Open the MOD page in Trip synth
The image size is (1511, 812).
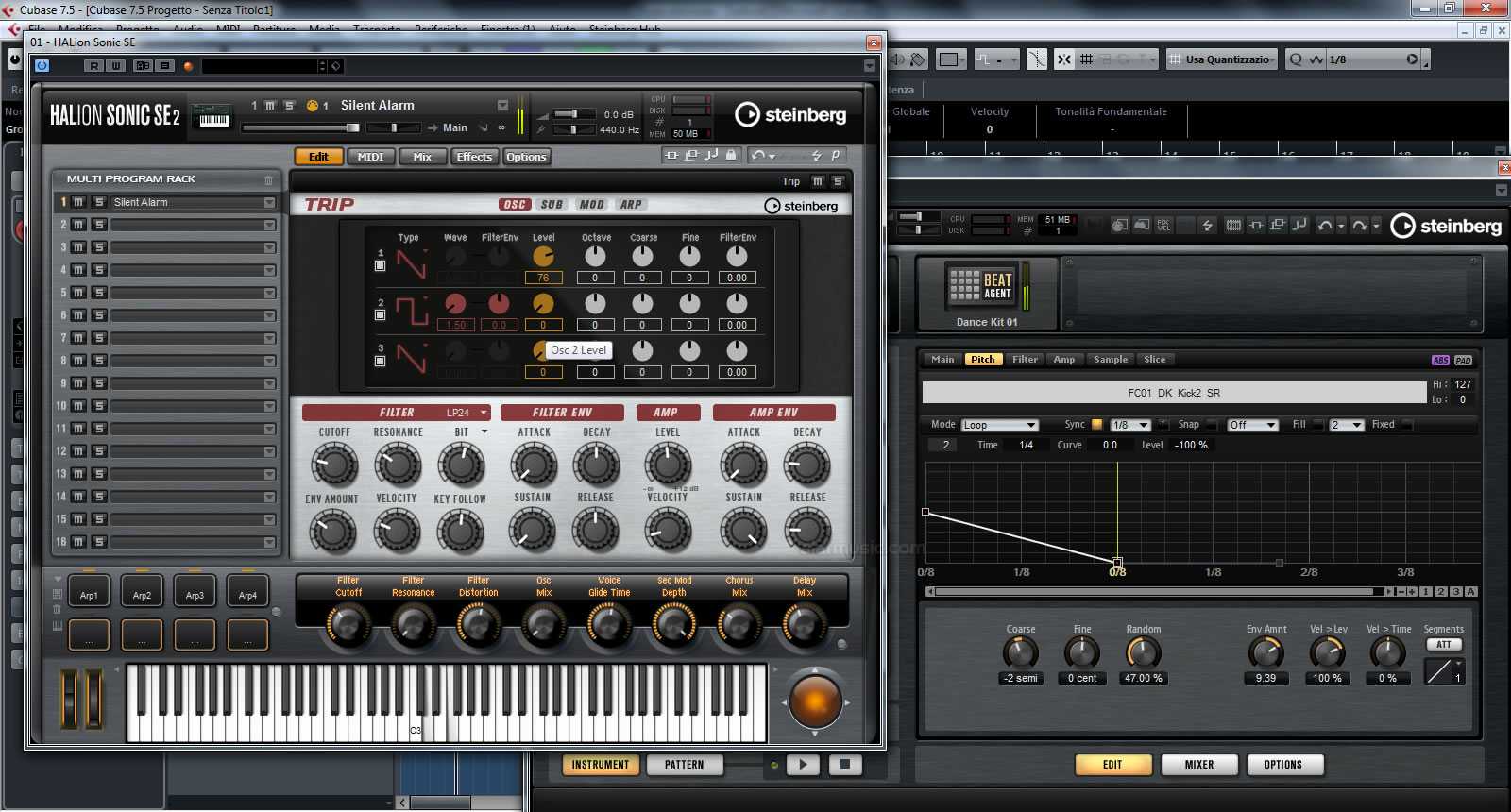click(592, 205)
